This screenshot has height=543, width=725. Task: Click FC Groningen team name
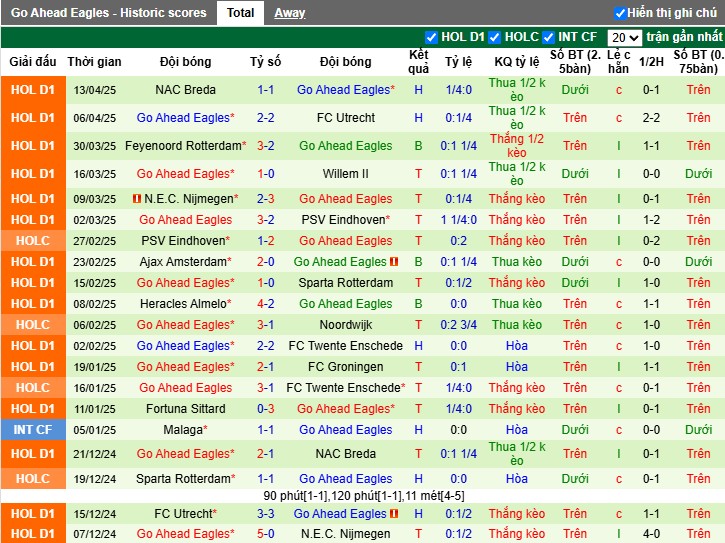coord(345,367)
